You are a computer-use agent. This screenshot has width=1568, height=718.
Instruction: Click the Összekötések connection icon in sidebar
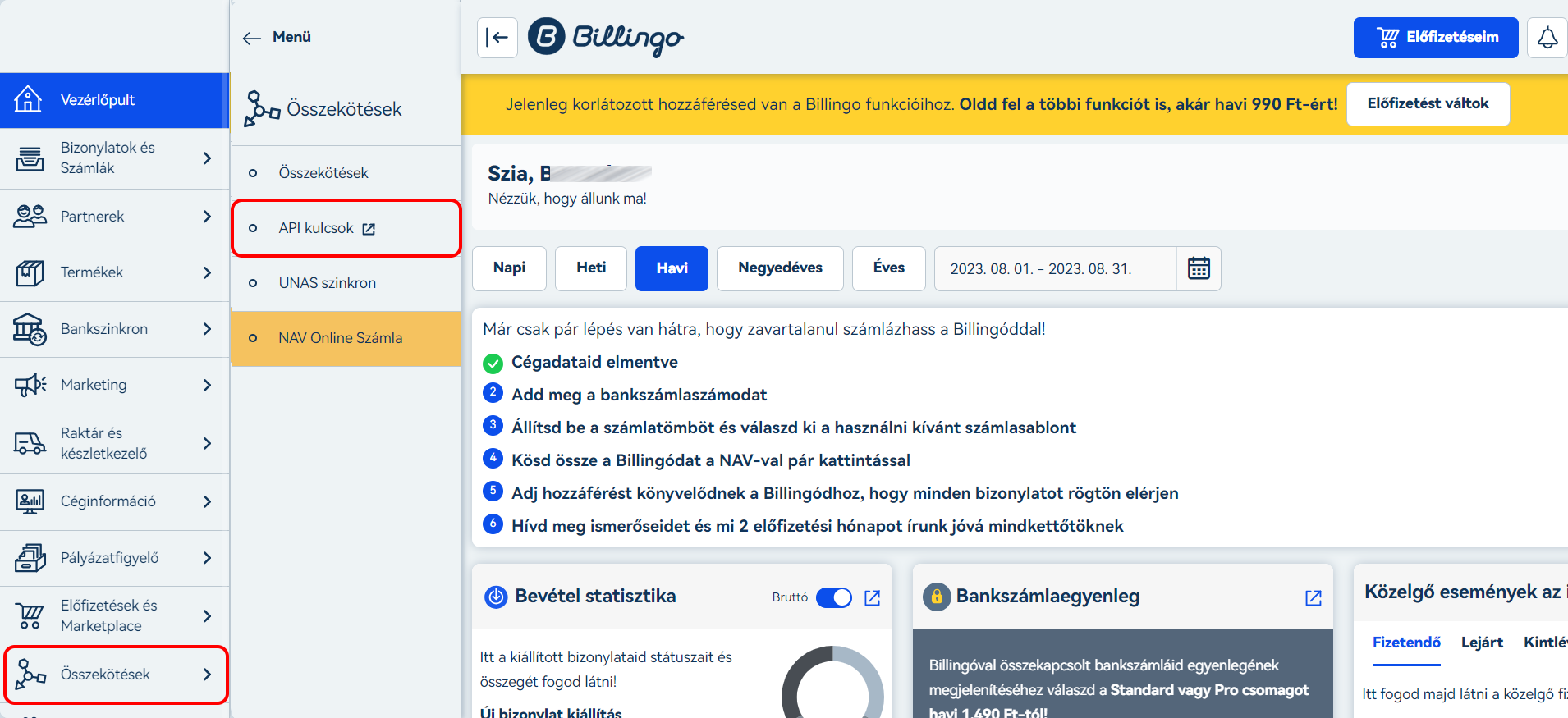click(x=30, y=675)
